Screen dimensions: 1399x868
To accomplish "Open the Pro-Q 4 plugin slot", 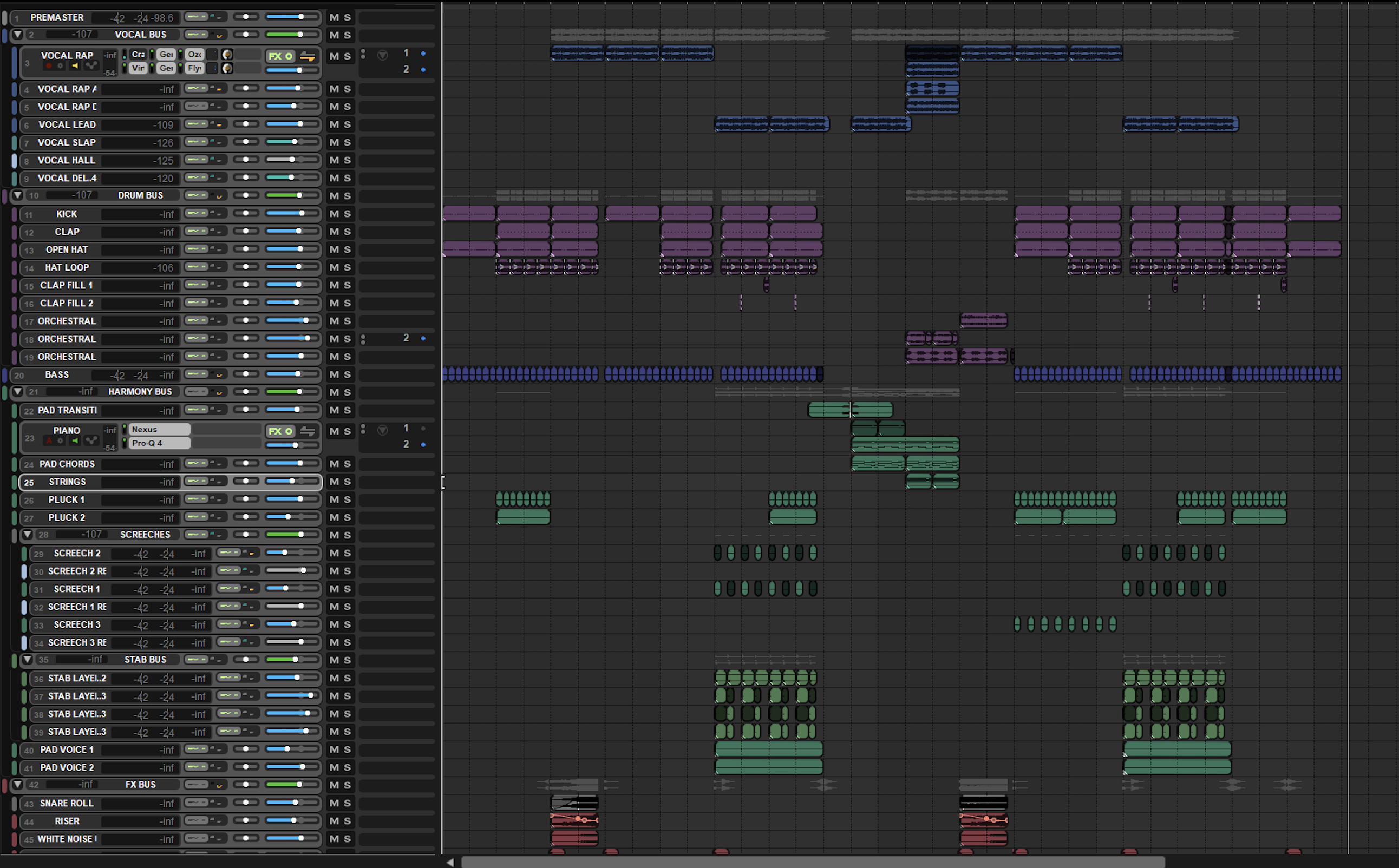I will click(159, 443).
